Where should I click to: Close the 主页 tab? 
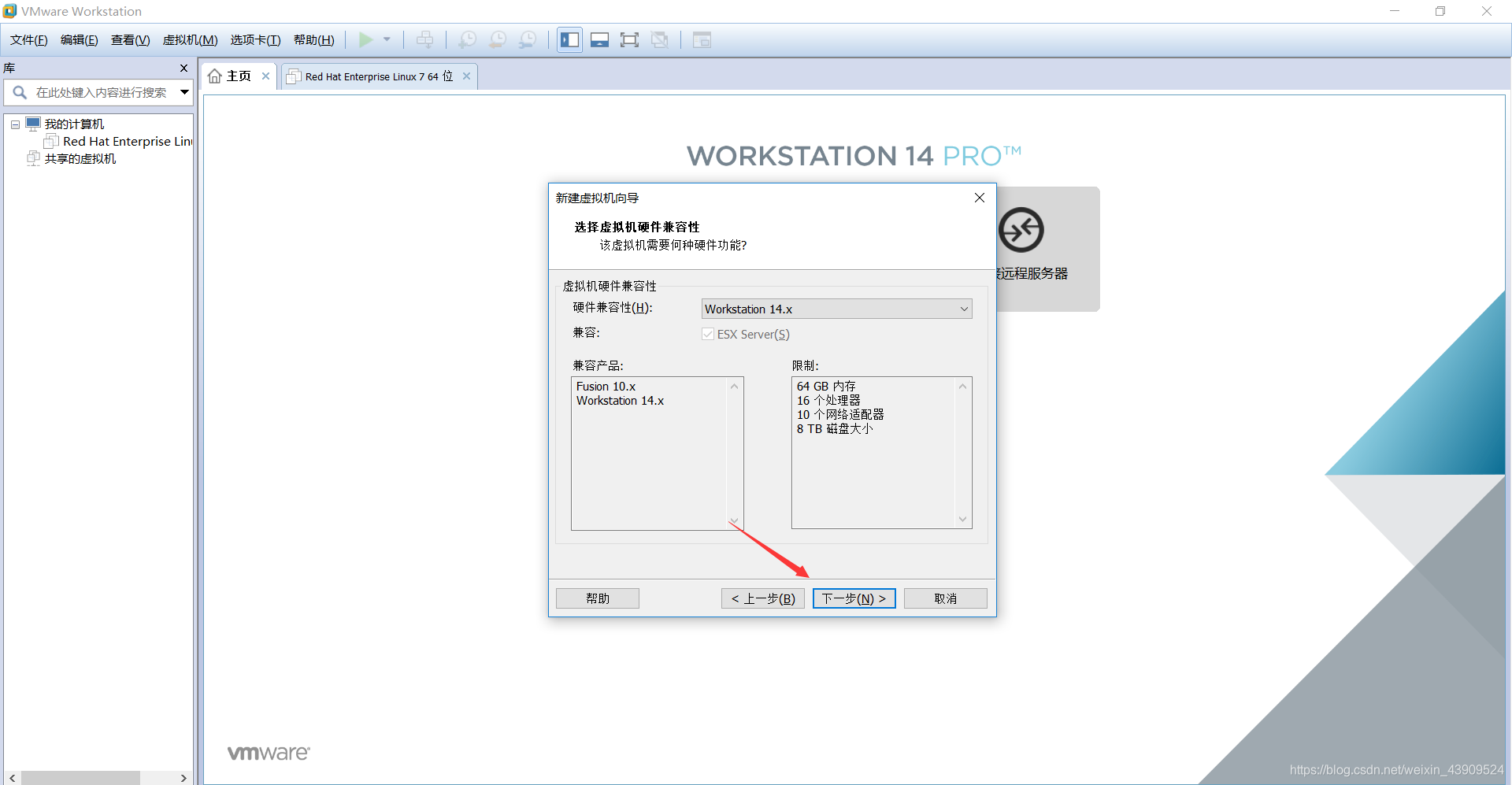point(266,76)
